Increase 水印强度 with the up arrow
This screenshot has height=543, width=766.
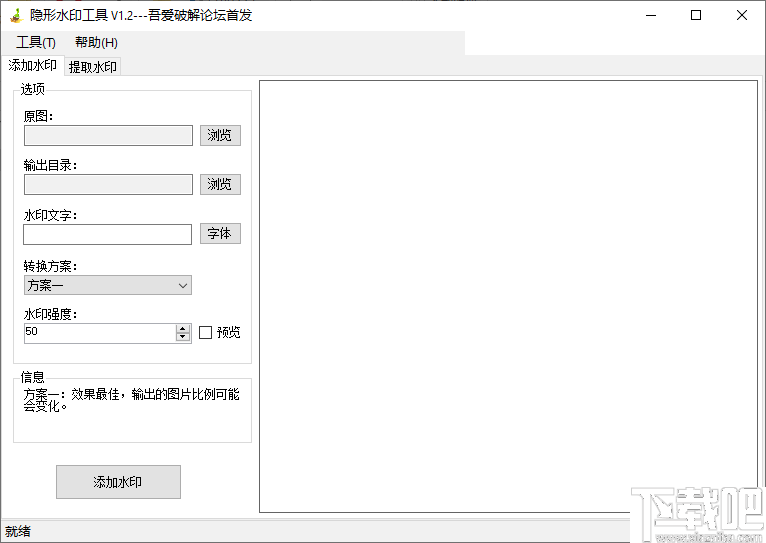[183, 329]
